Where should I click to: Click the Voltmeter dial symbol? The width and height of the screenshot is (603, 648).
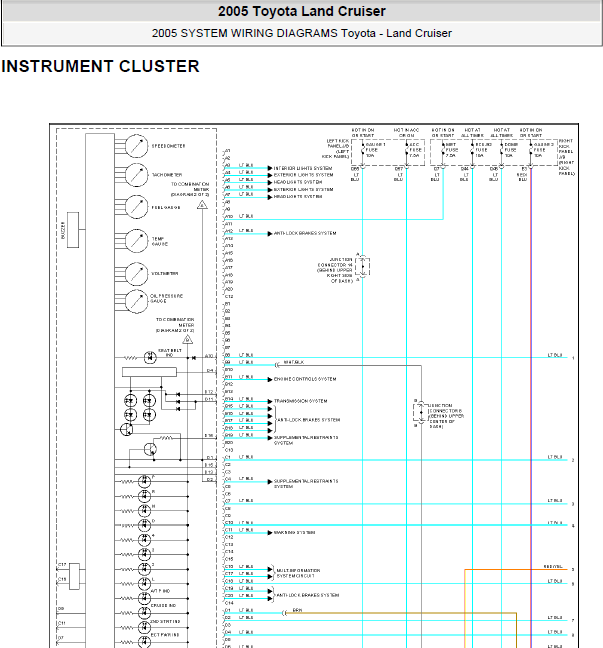[137, 274]
